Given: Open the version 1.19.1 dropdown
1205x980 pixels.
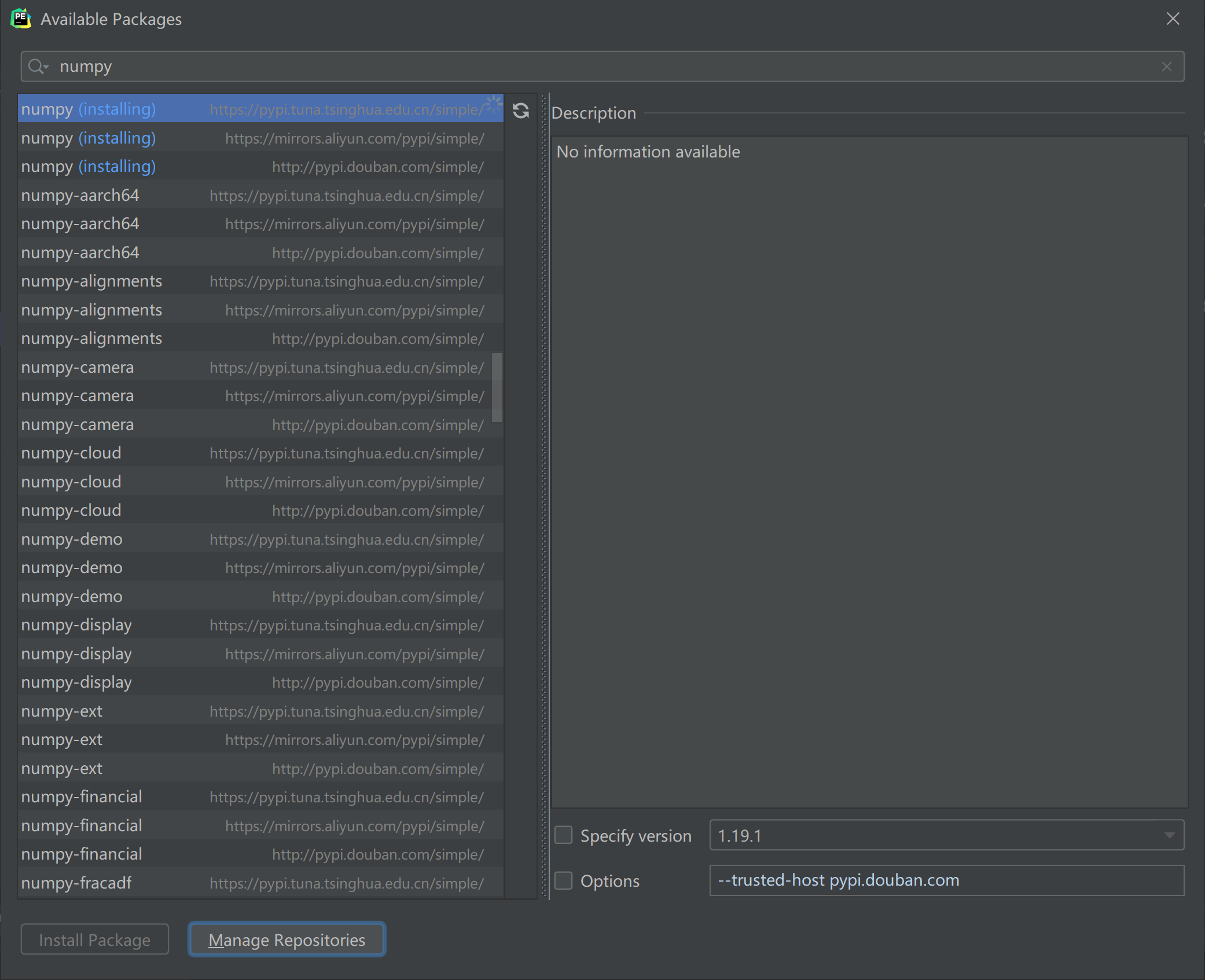Looking at the screenshot, I should [1169, 835].
